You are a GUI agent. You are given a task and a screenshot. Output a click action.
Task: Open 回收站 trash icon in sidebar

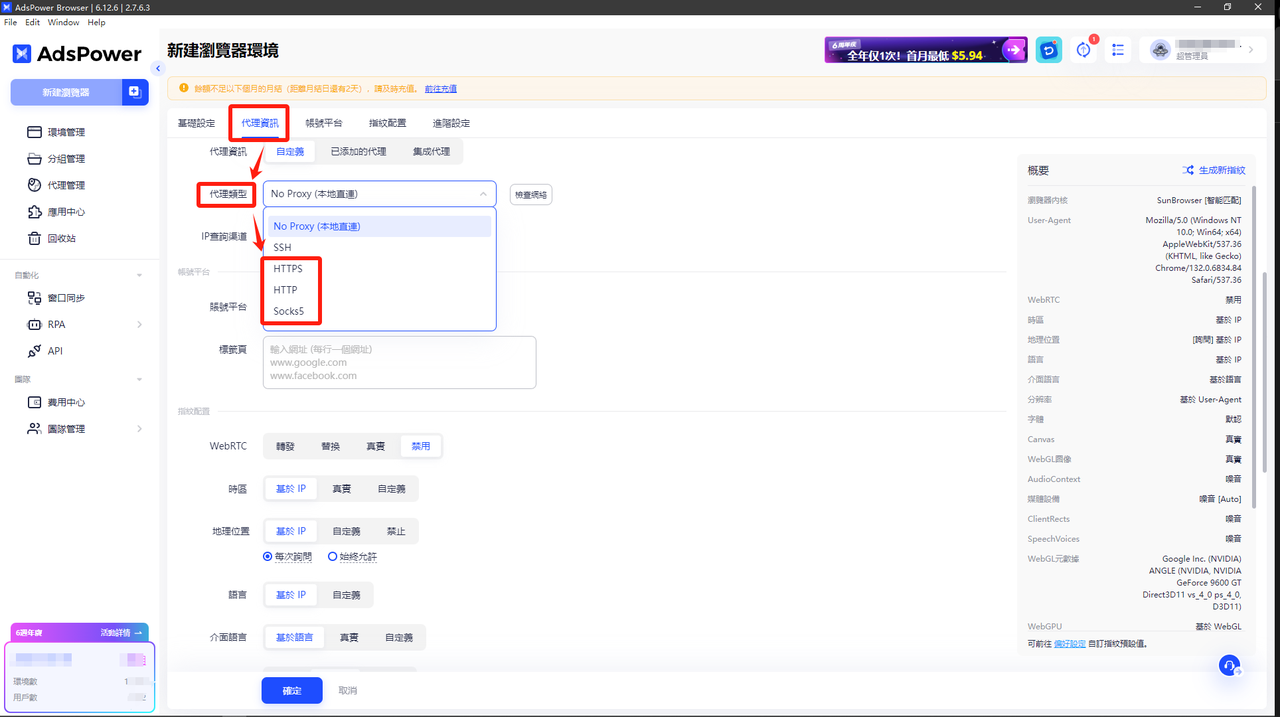coord(34,238)
